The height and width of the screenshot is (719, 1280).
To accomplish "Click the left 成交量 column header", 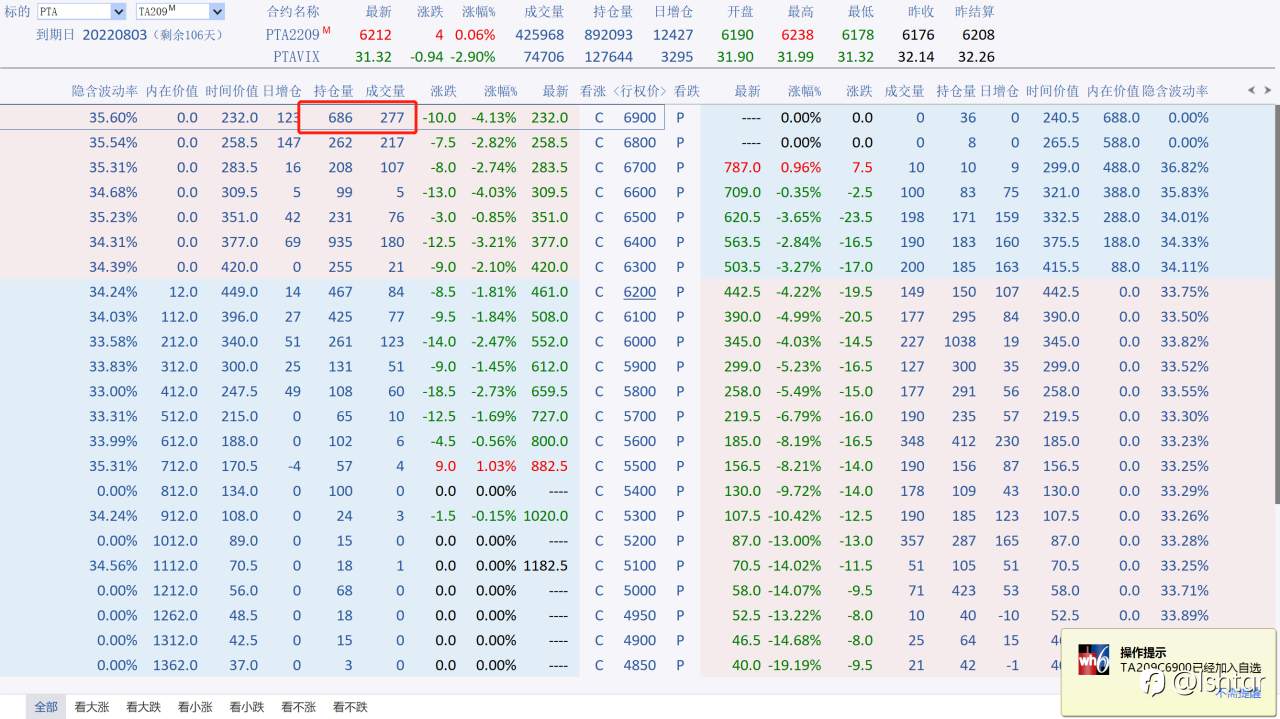I will [385, 91].
